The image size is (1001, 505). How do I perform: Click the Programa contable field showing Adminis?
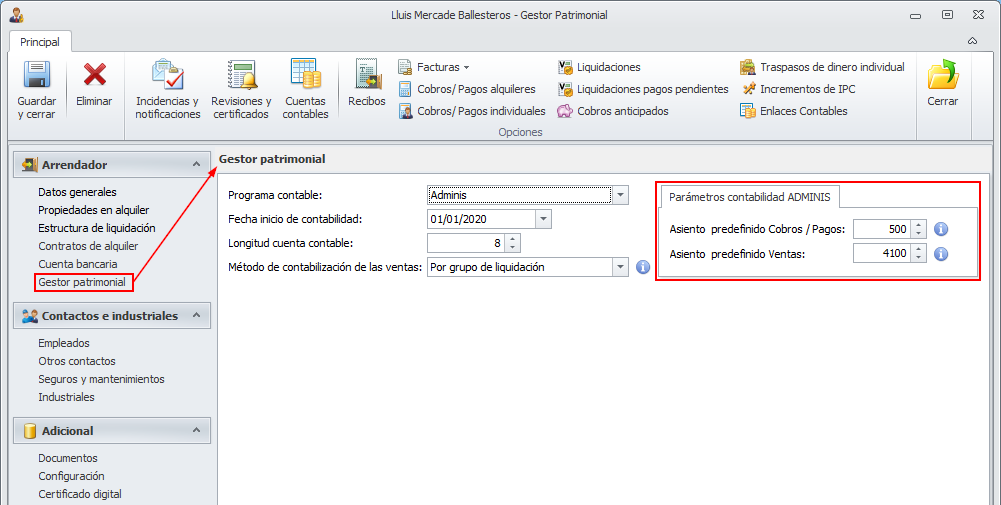tap(520, 195)
